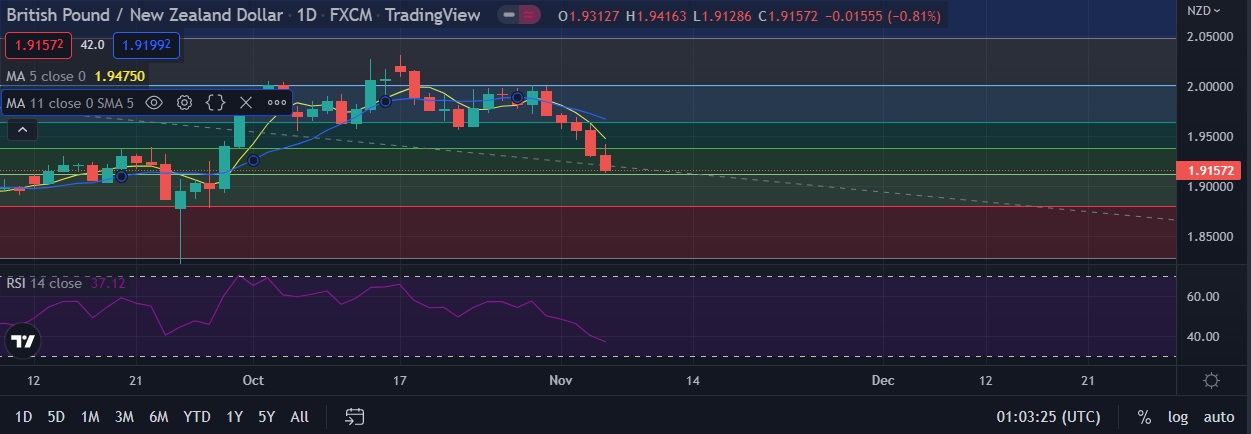Click the spread value 42.0

tap(93, 45)
